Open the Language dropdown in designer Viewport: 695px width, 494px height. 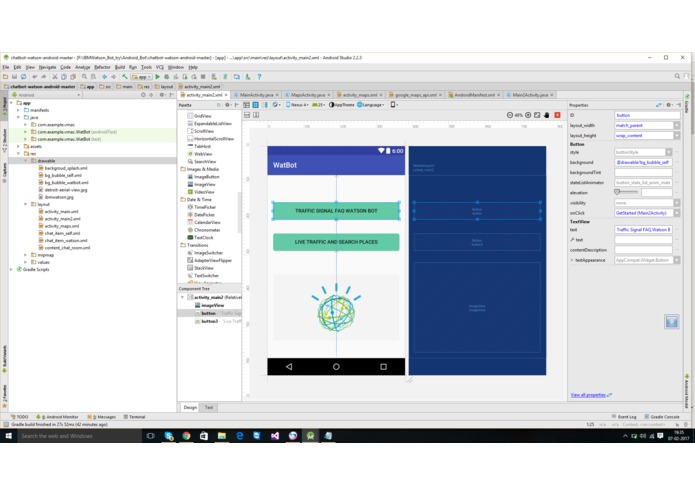click(371, 105)
